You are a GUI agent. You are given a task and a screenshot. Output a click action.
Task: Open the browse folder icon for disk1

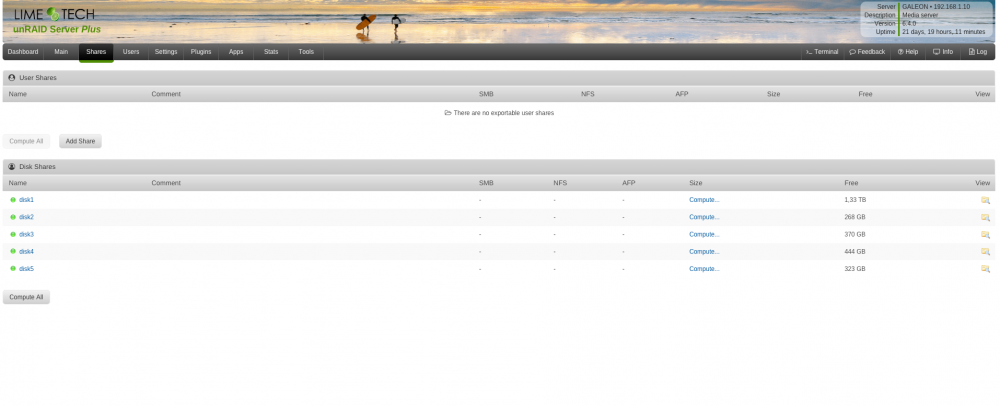click(x=985, y=200)
